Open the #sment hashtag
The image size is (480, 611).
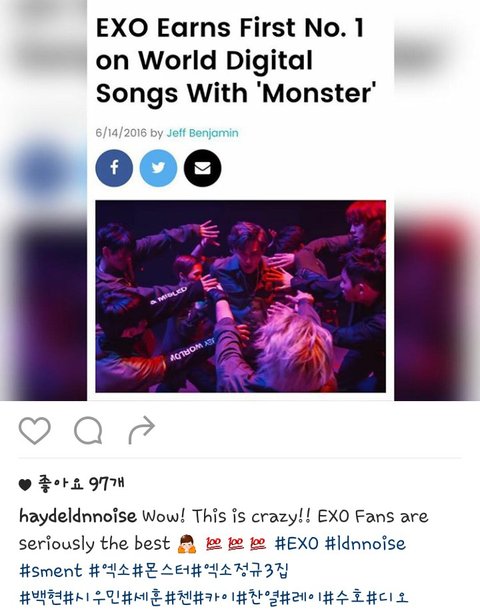click(x=51, y=570)
